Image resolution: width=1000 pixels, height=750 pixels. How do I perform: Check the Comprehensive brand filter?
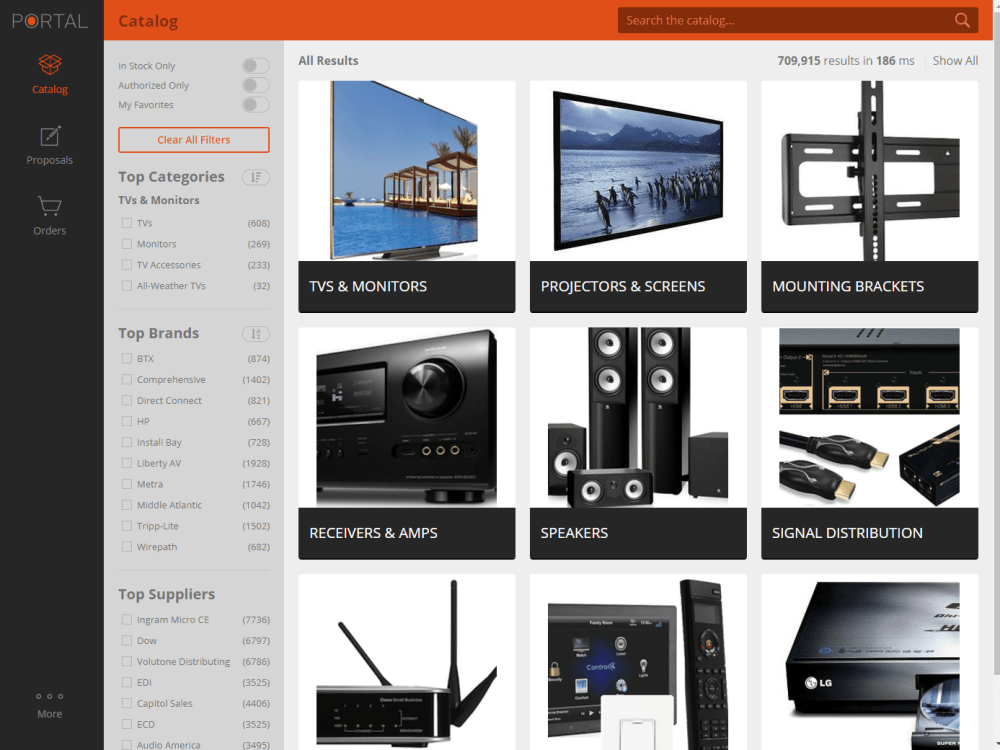tap(127, 379)
